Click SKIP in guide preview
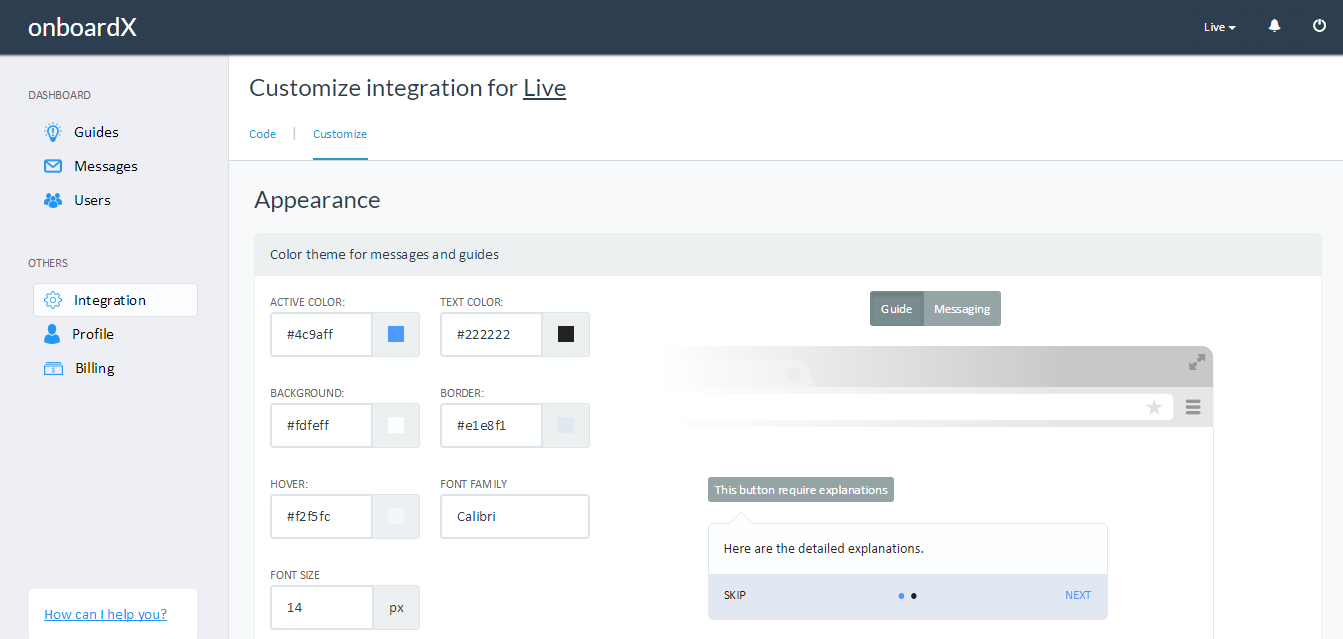1343x639 pixels. 735,595
